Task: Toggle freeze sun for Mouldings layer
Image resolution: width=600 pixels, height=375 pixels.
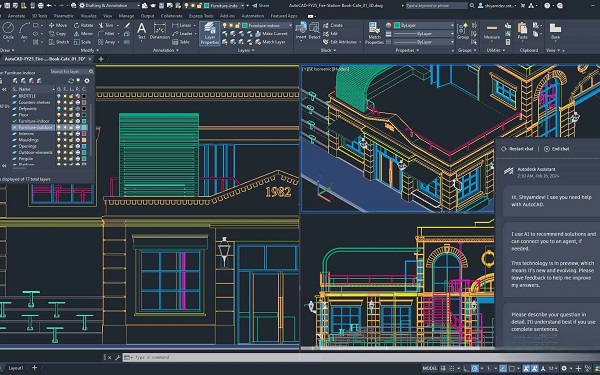Action: coord(65,140)
